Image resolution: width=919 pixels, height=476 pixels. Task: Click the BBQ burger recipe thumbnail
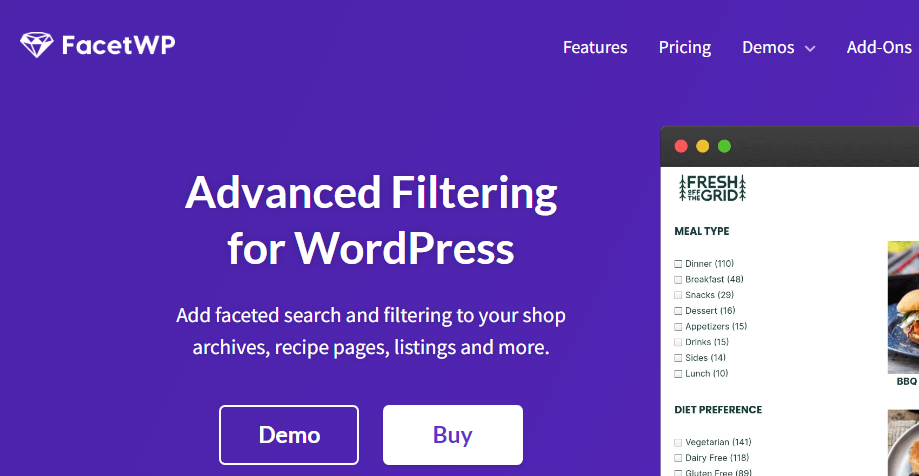coord(903,307)
